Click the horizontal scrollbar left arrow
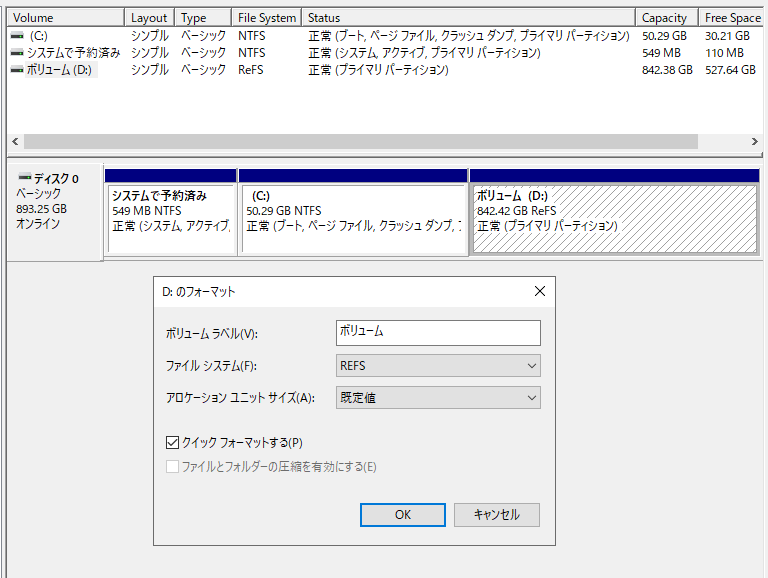This screenshot has width=768, height=578. 15,142
